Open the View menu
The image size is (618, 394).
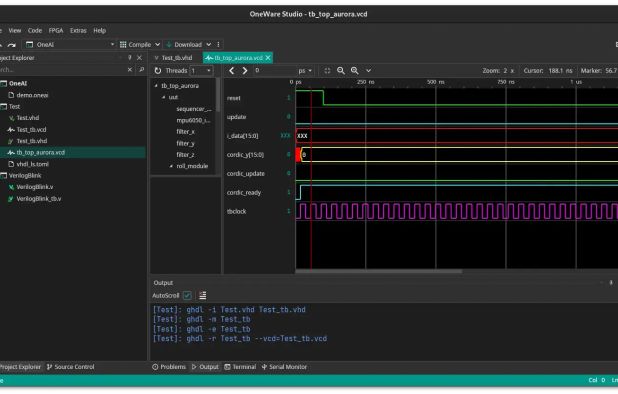(15, 30)
